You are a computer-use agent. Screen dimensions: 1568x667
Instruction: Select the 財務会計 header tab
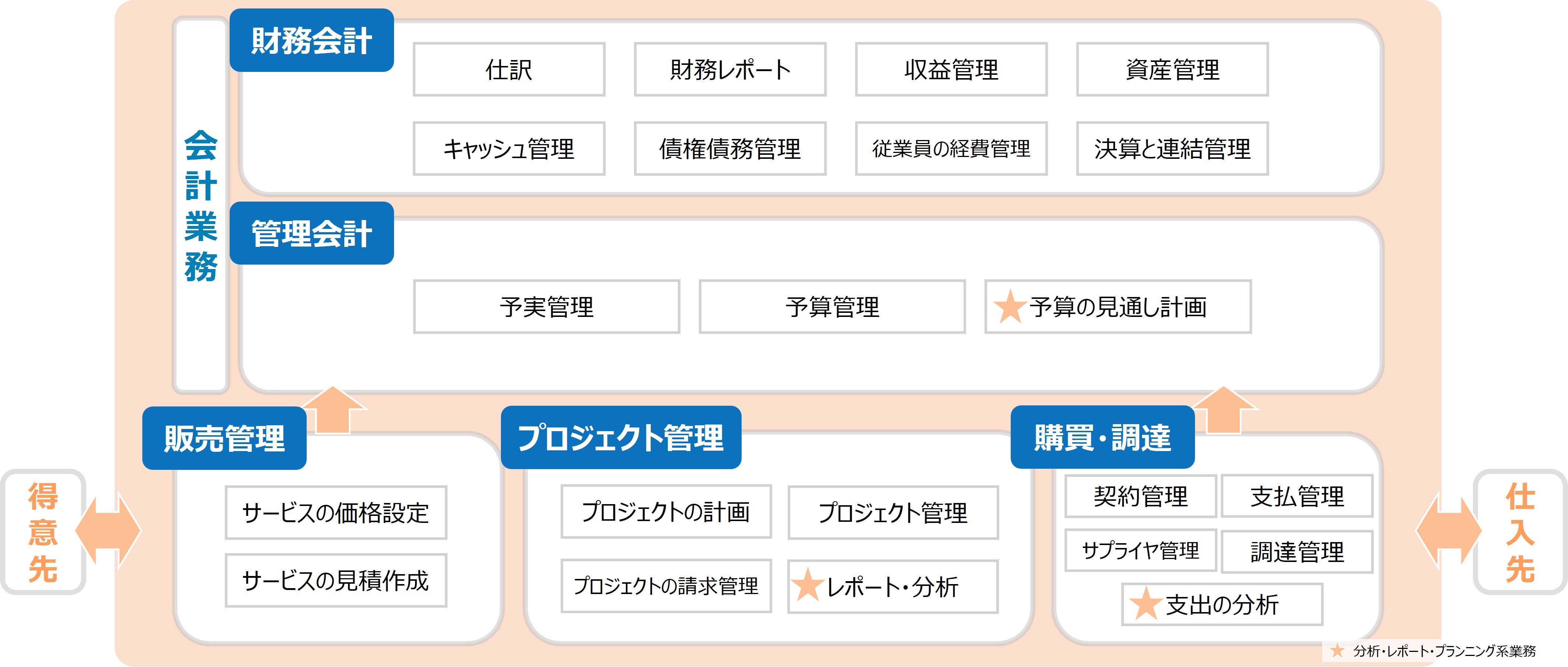(x=311, y=41)
